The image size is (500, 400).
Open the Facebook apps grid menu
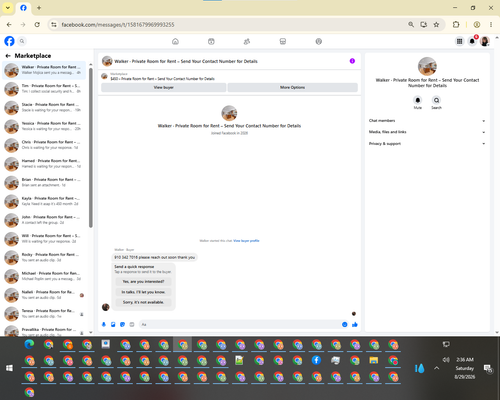tap(459, 41)
